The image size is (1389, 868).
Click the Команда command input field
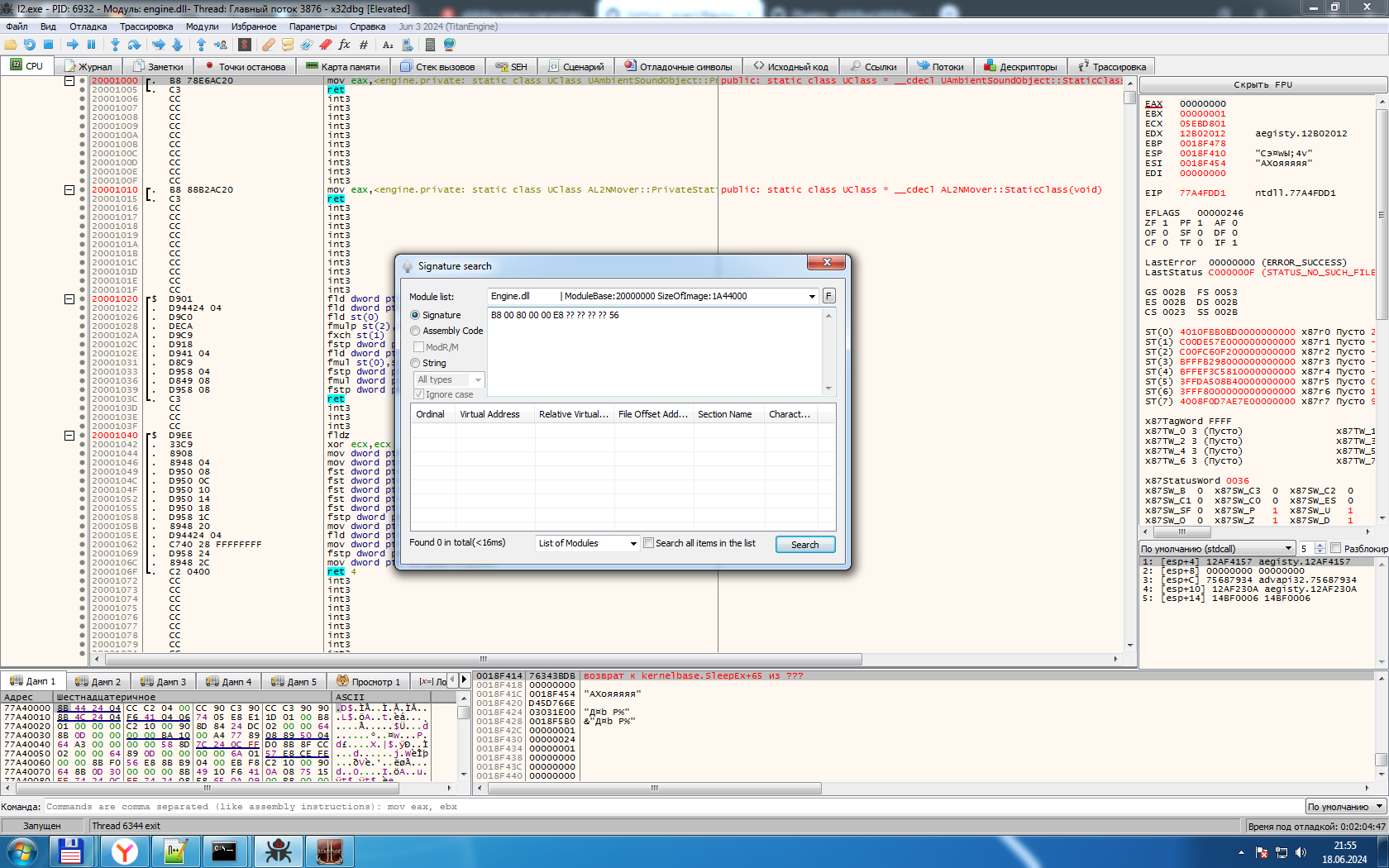pyautogui.click(x=675, y=807)
